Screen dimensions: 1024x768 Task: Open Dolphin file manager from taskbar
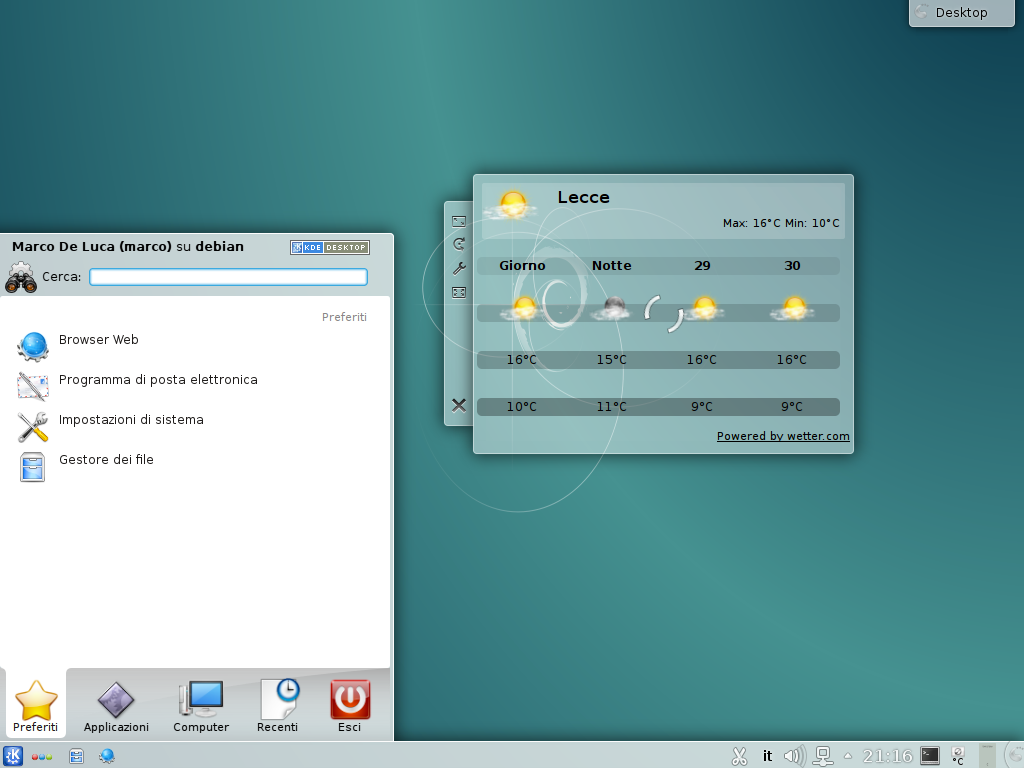77,756
